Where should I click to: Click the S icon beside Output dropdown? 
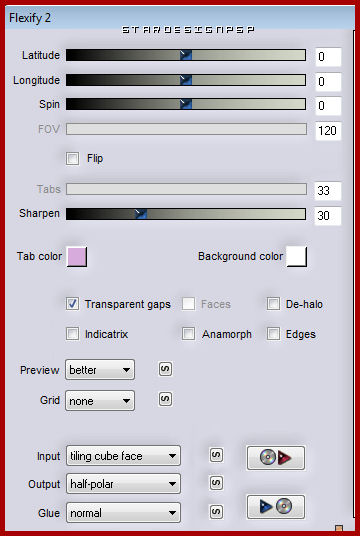[216, 483]
